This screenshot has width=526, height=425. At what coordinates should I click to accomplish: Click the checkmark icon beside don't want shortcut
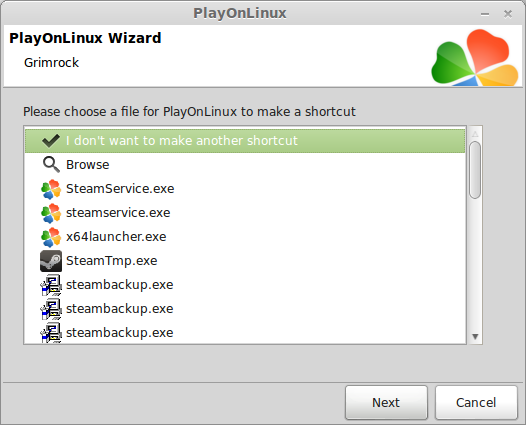pyautogui.click(x=51, y=141)
